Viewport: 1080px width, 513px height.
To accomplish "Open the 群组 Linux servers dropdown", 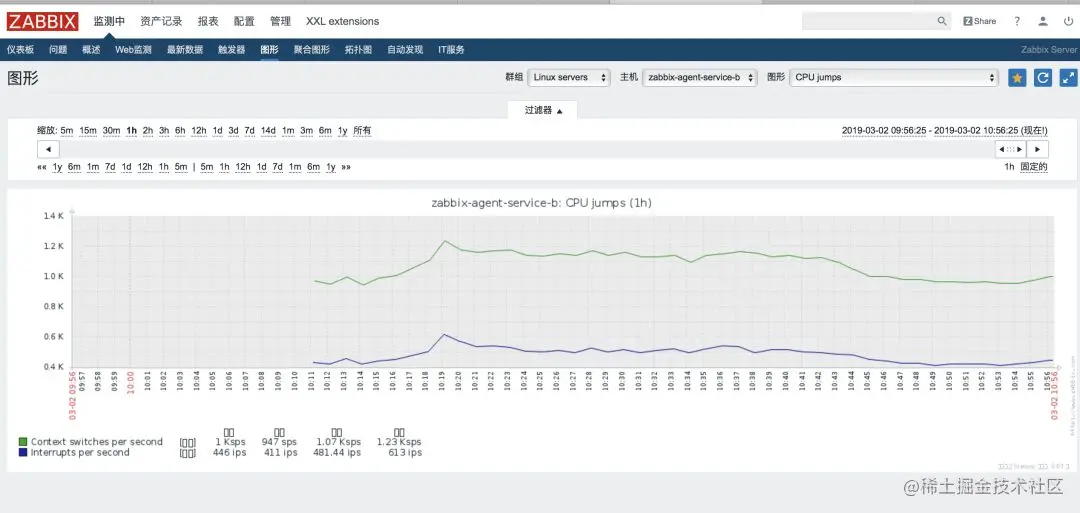I will [569, 78].
